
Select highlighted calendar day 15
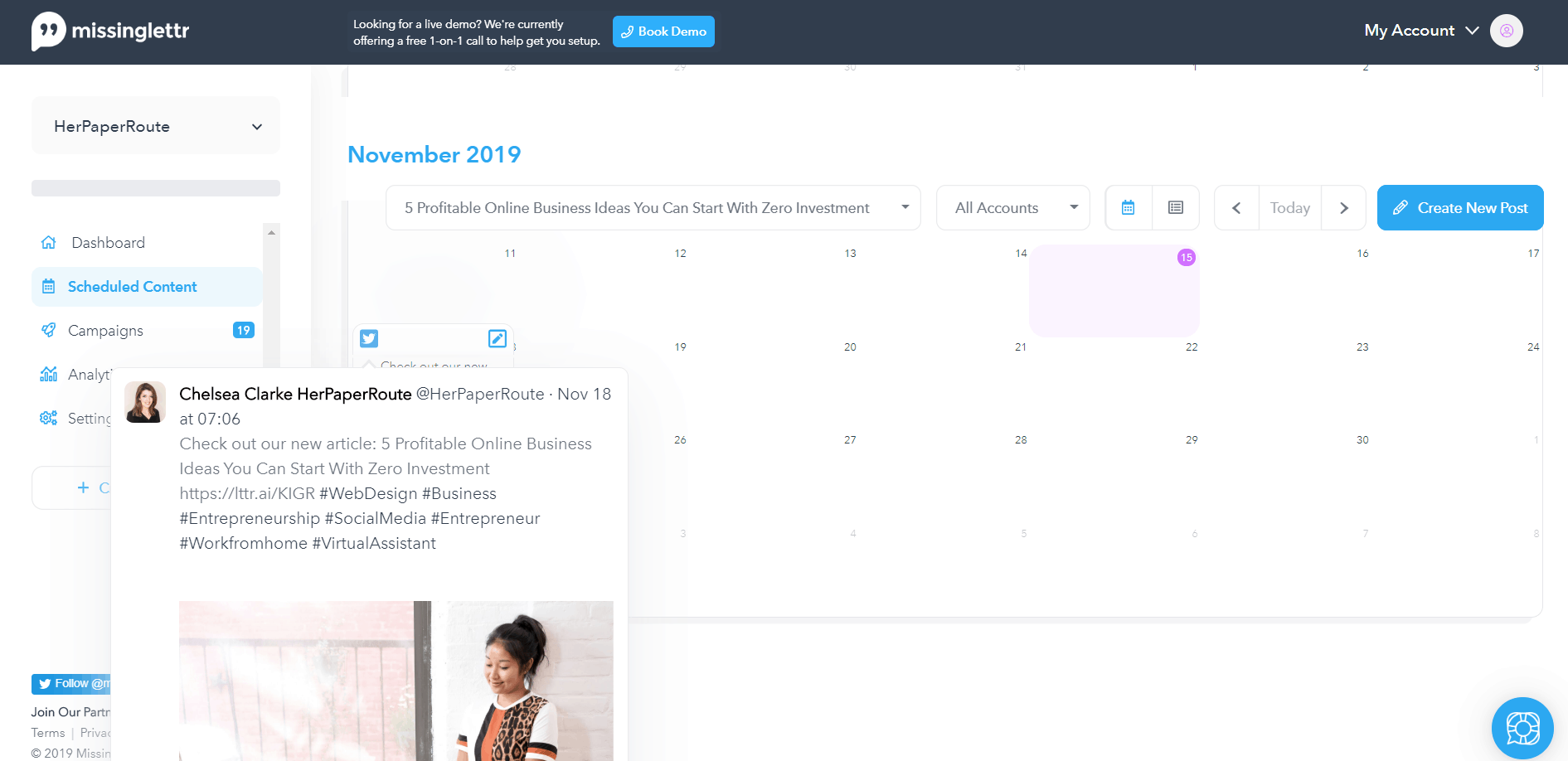1114,290
